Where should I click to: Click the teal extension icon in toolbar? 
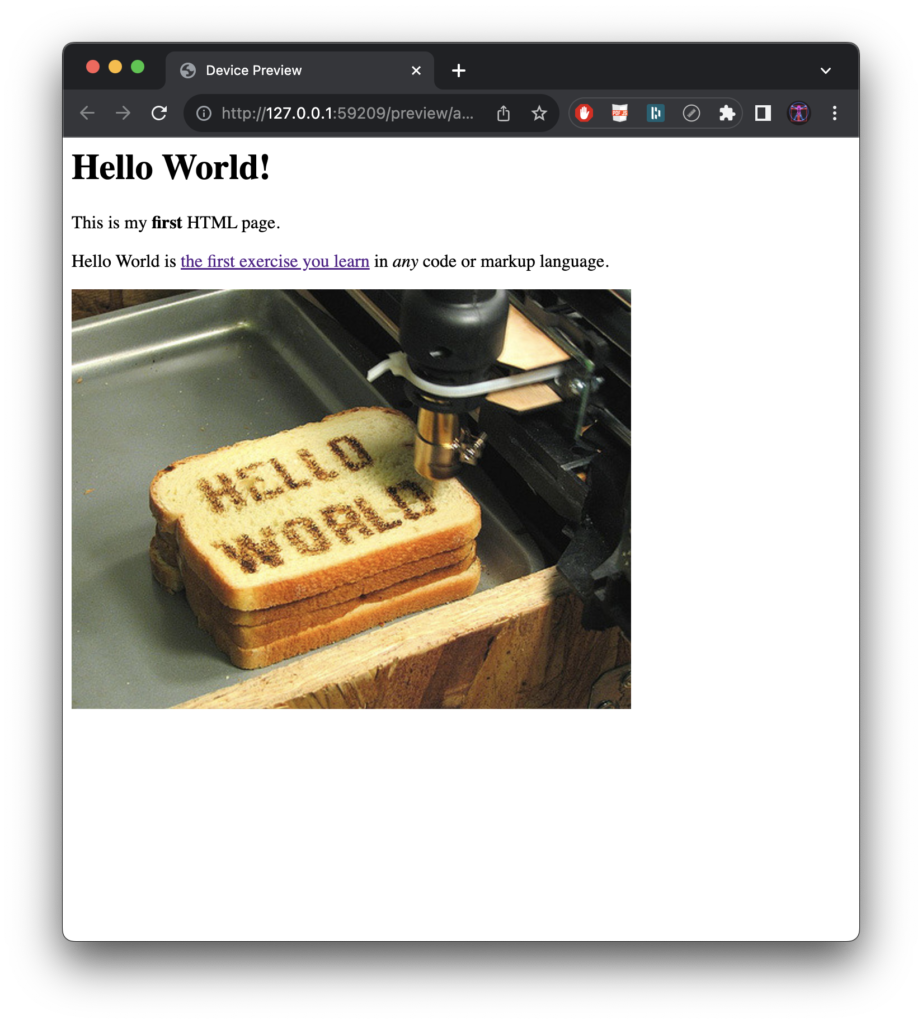655,113
